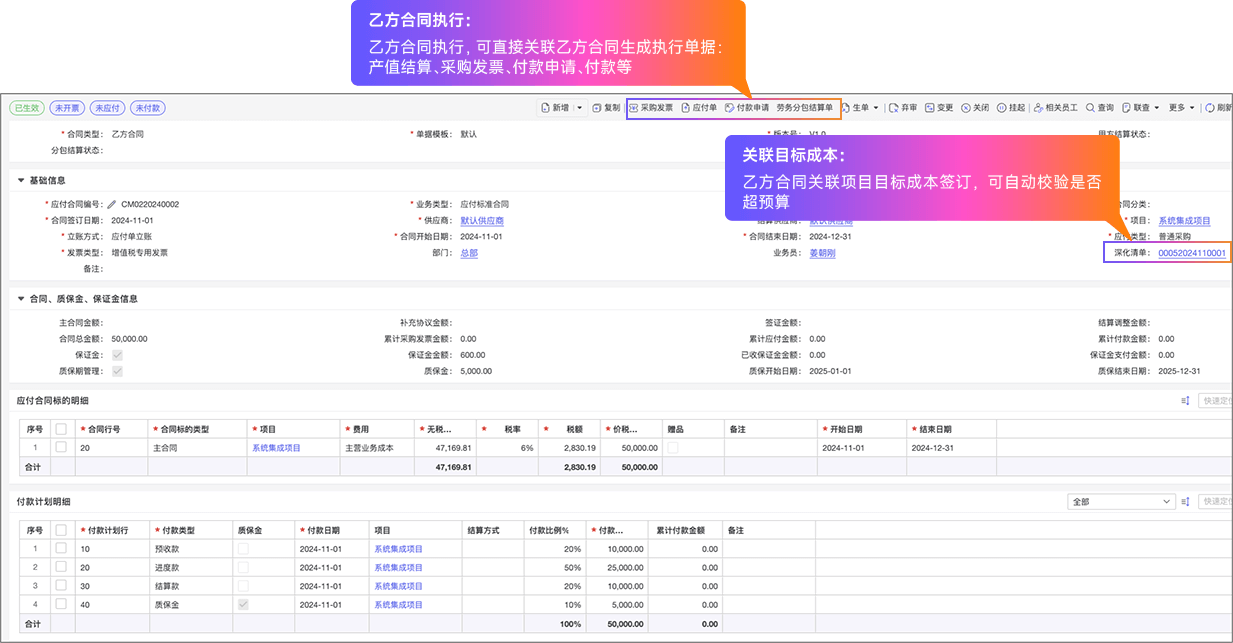Viewport: 1233px width, 643px height.
Task: Open the 全部 filter dropdown in 付款计划明细
Action: [1121, 502]
